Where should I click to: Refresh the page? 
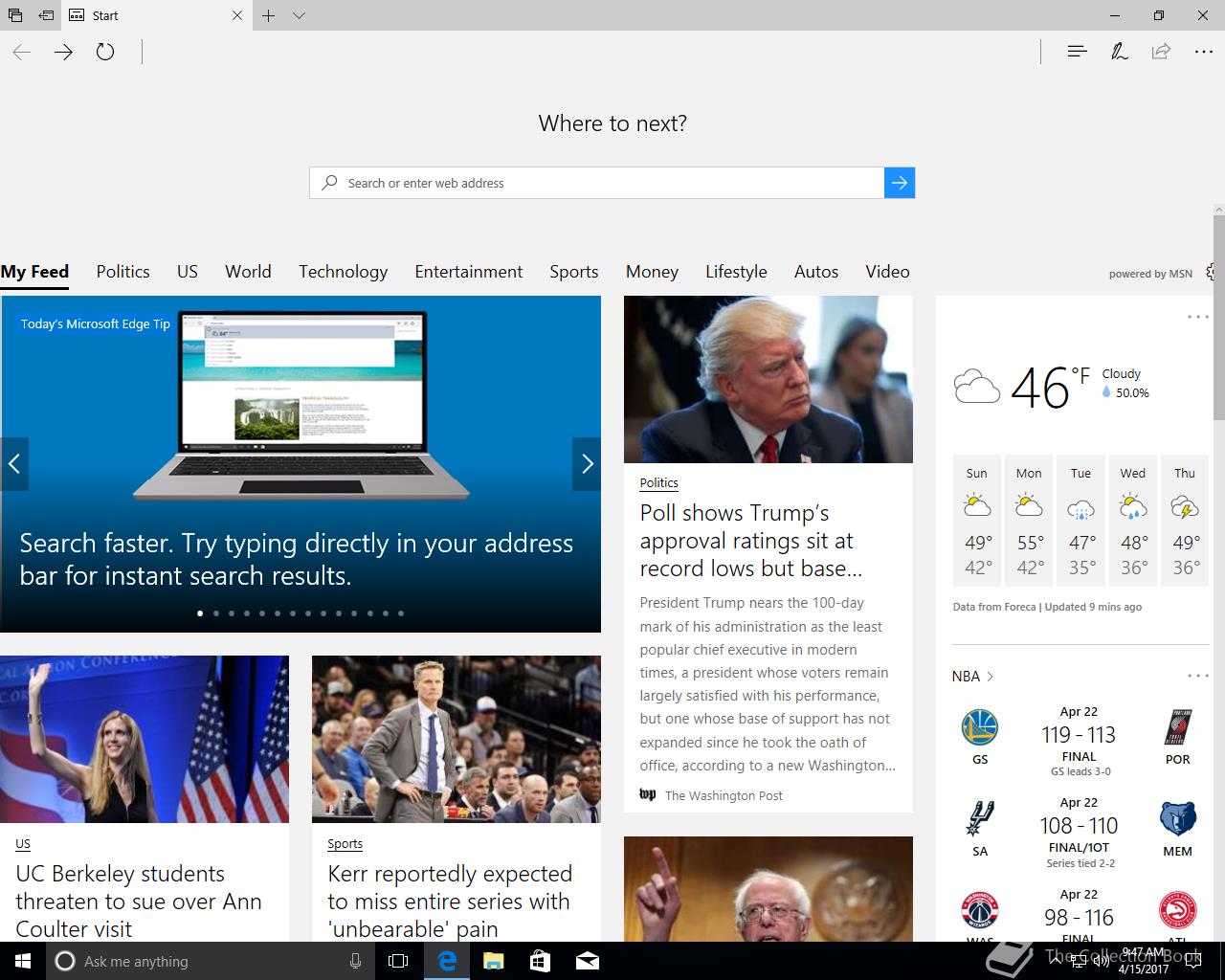105,52
